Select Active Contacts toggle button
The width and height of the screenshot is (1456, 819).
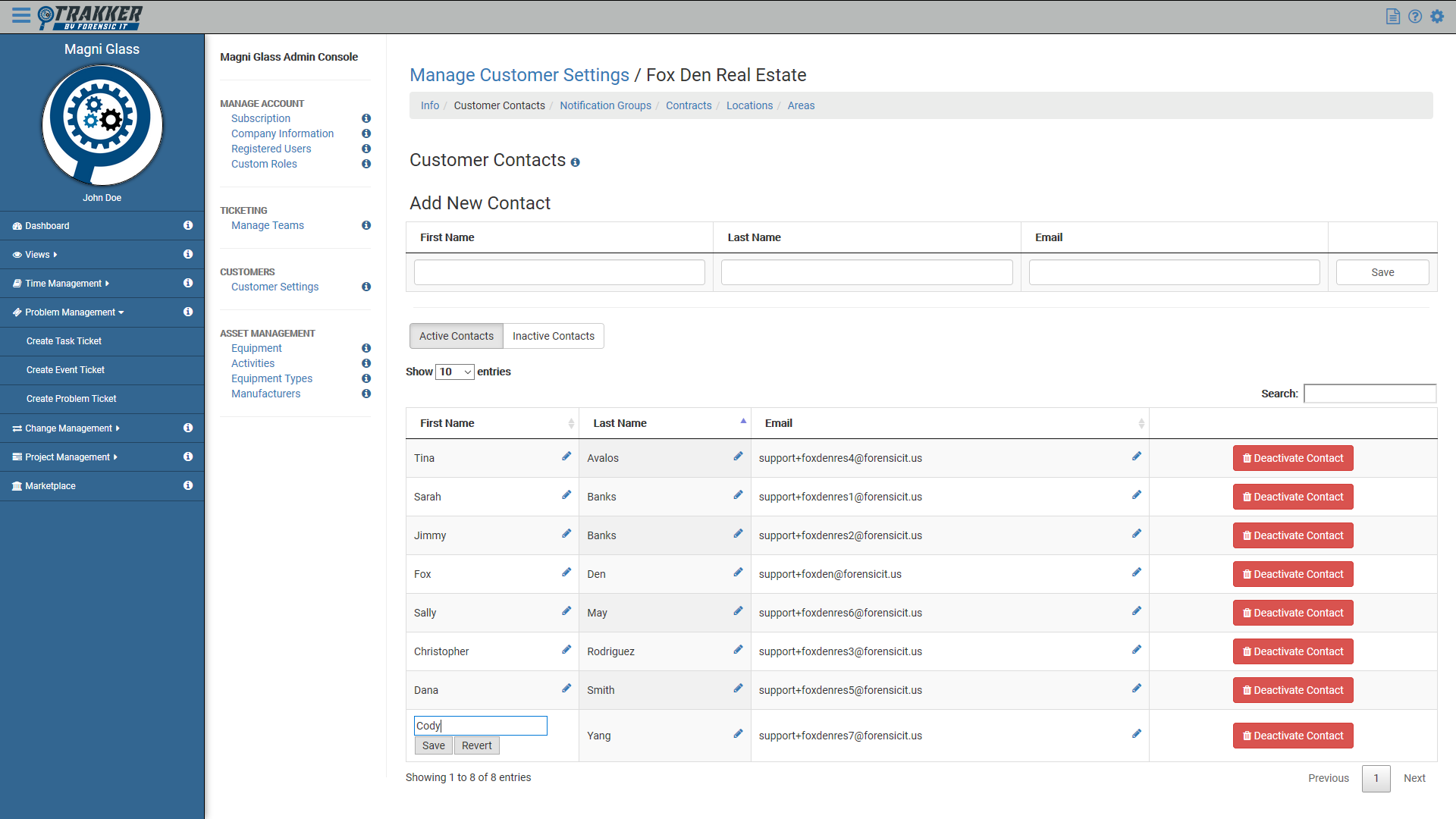(x=456, y=336)
